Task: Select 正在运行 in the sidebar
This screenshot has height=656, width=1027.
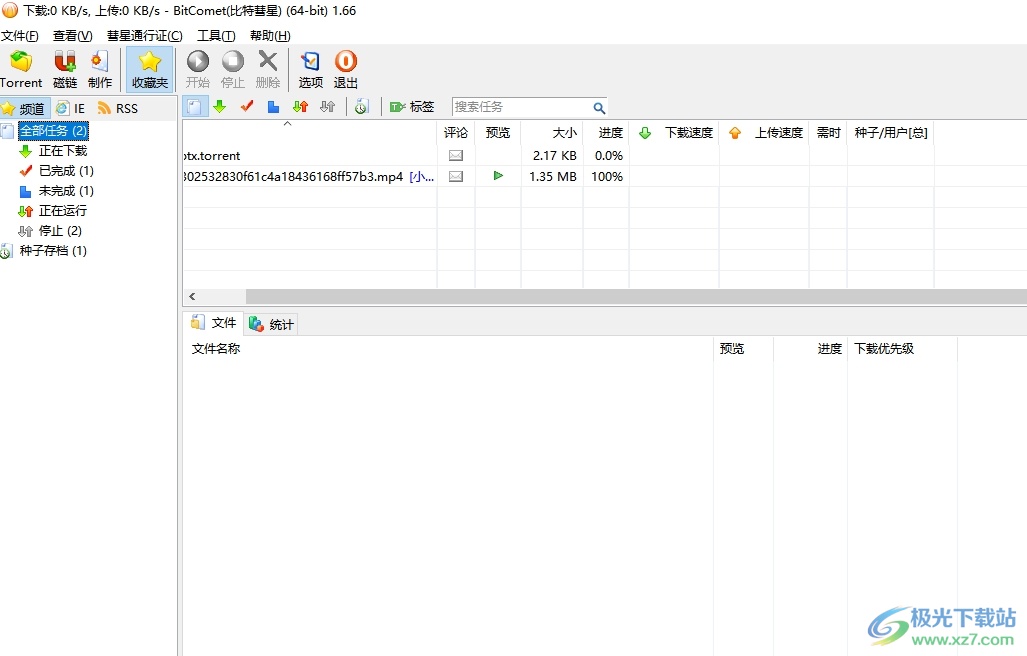Action: (x=62, y=210)
